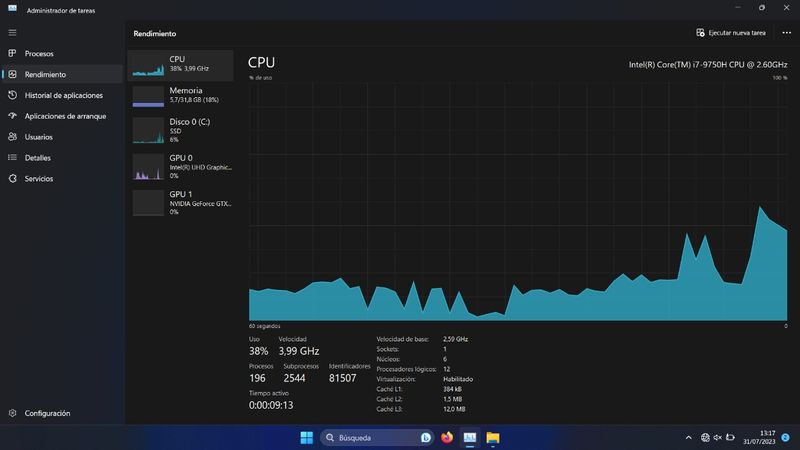Click the Aplicaciones de arranque icon
Image resolution: width=800 pixels, height=450 pixels.
12,116
